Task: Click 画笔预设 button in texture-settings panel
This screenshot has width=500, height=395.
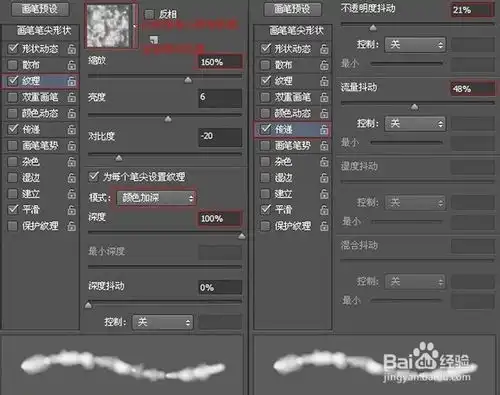Action: (x=40, y=9)
